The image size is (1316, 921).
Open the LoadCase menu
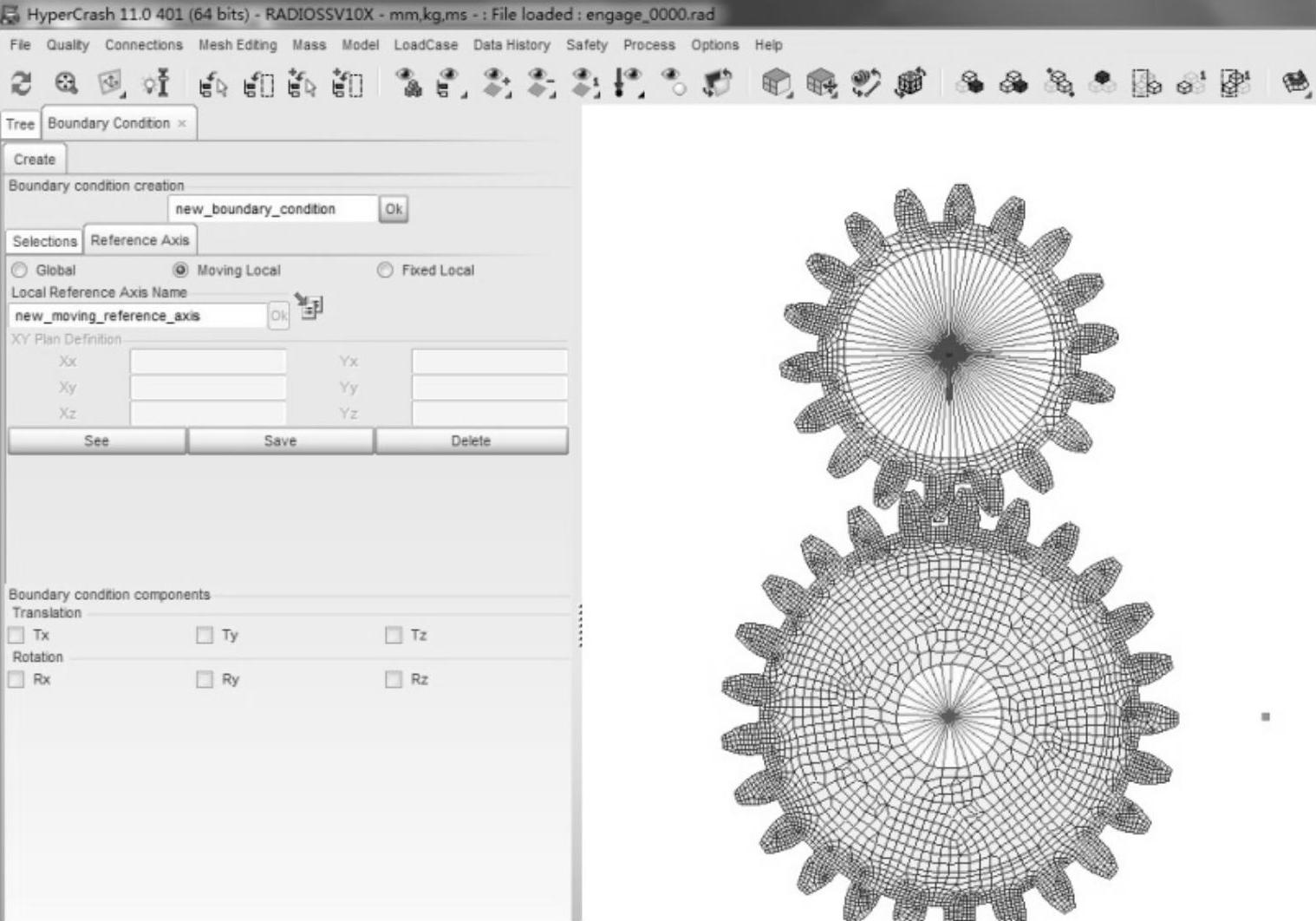(x=426, y=45)
